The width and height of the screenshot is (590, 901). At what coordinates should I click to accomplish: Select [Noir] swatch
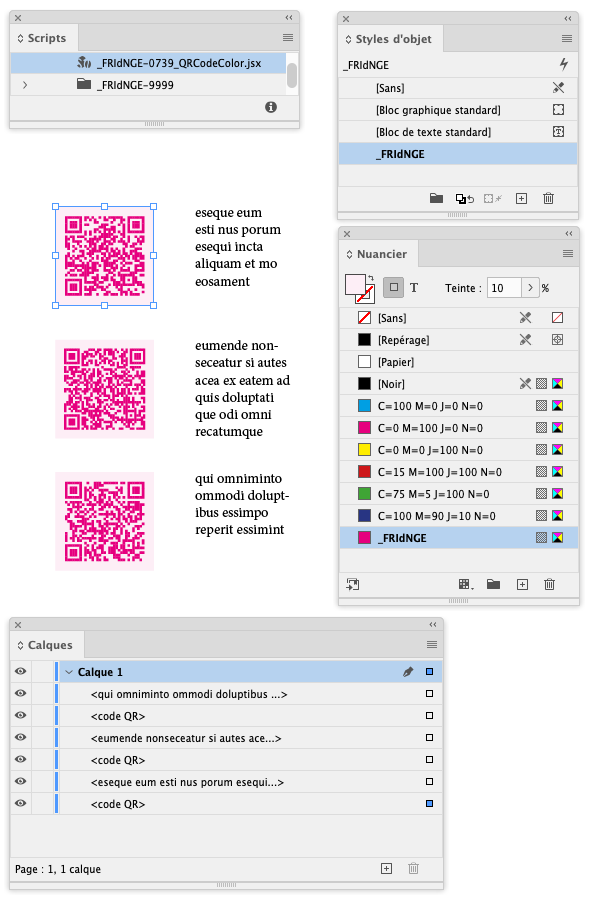[458, 384]
